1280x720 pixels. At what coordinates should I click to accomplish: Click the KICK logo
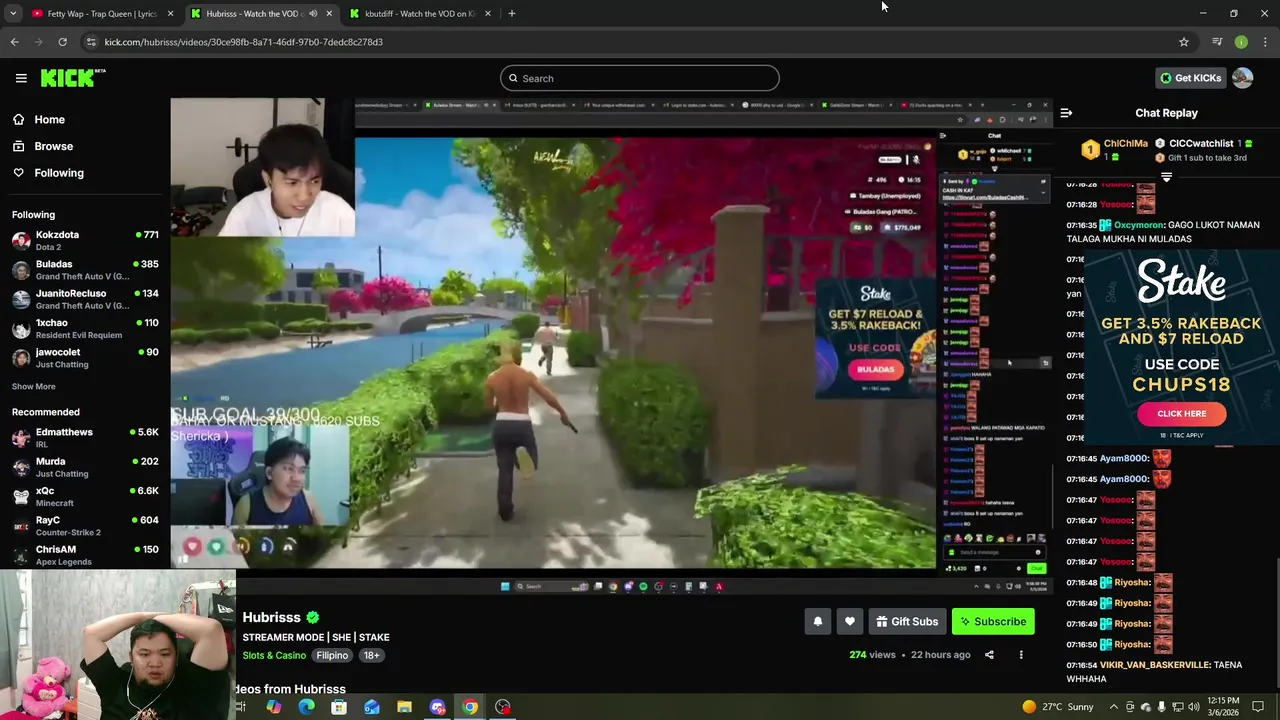[73, 78]
